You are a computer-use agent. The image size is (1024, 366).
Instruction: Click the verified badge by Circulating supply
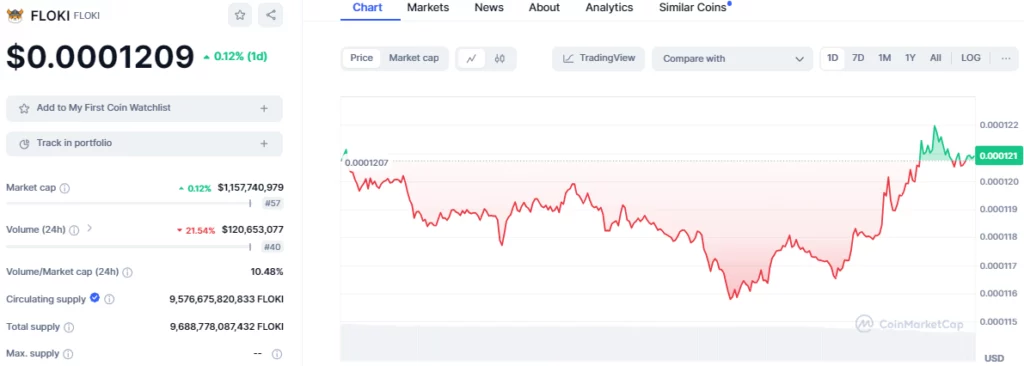(95, 298)
